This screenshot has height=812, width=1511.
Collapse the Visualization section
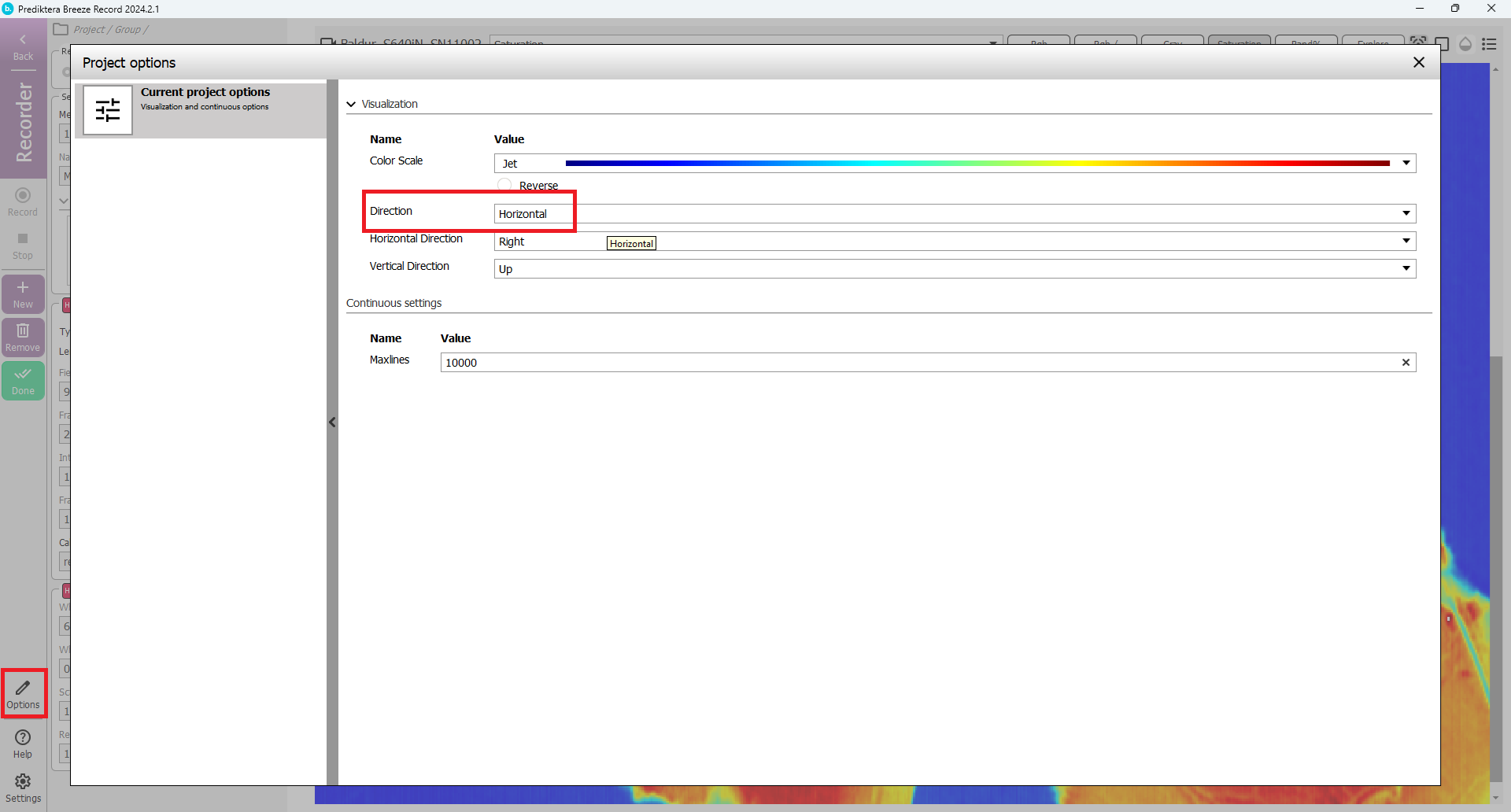click(351, 104)
